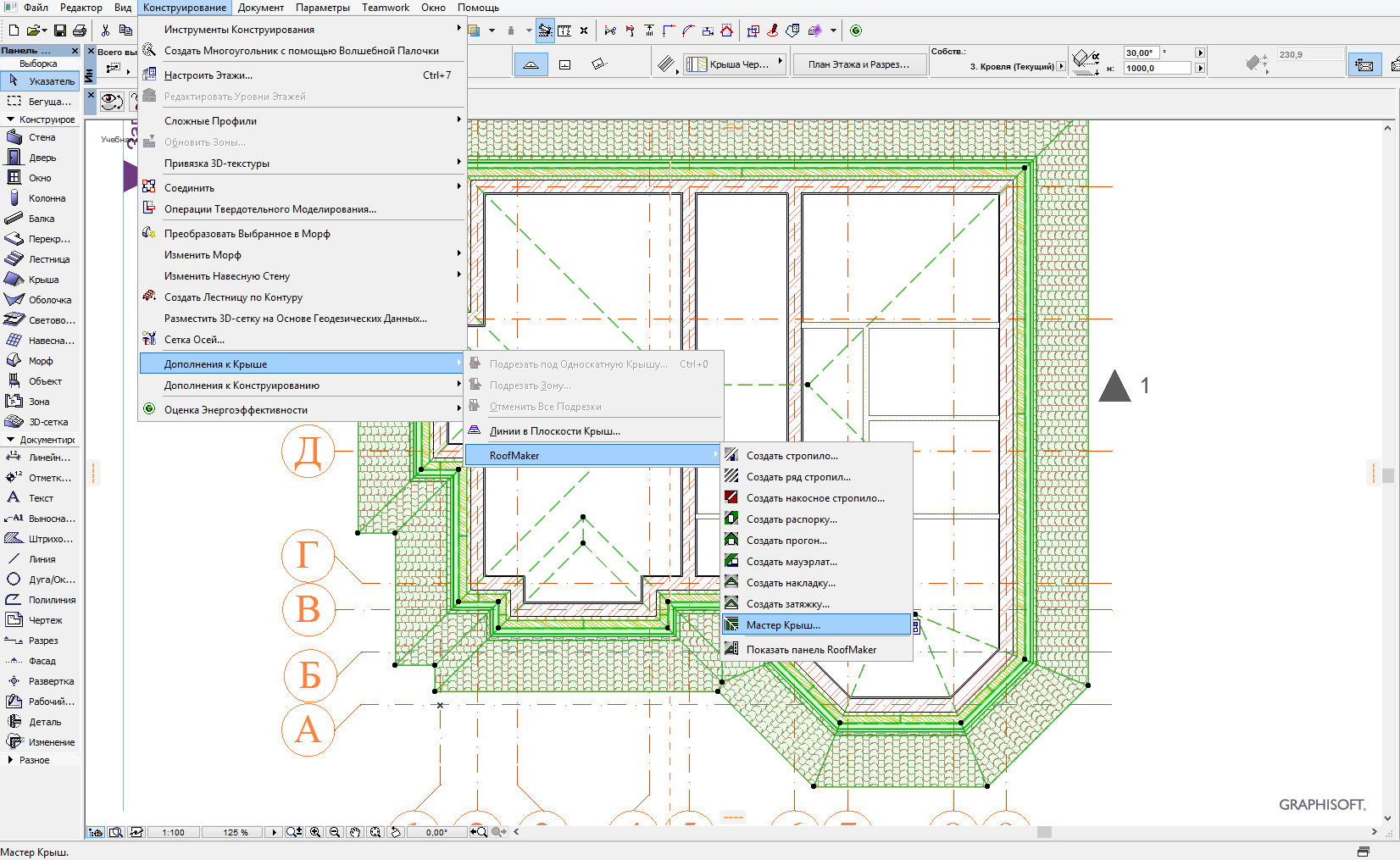Click План Этажа и Разрез... button
The height and width of the screenshot is (860, 1400).
(x=858, y=64)
